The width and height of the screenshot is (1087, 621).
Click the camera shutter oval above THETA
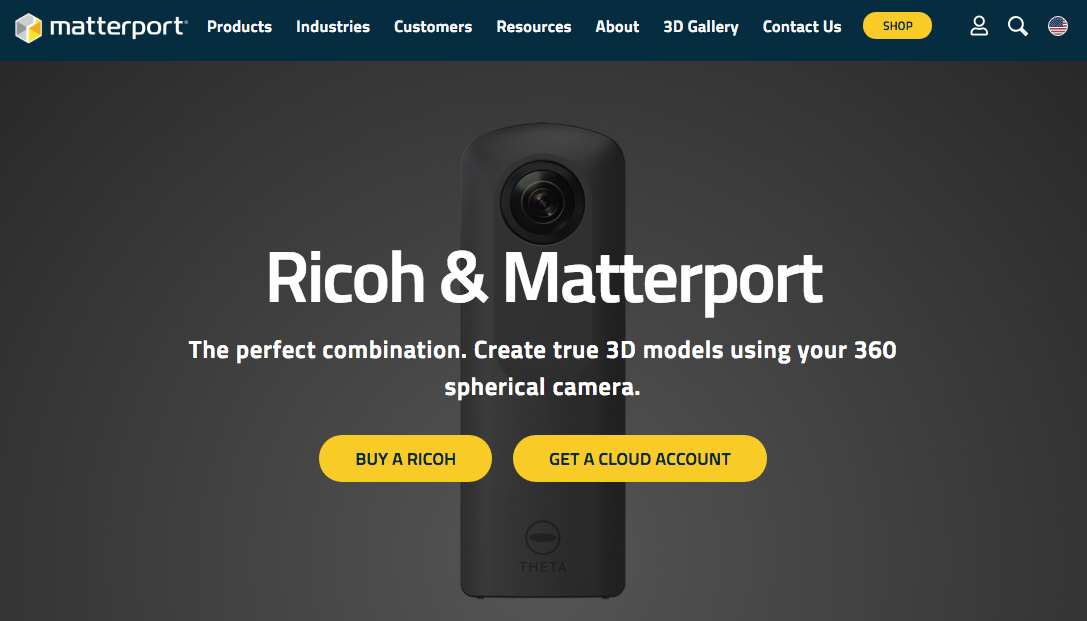click(543, 538)
